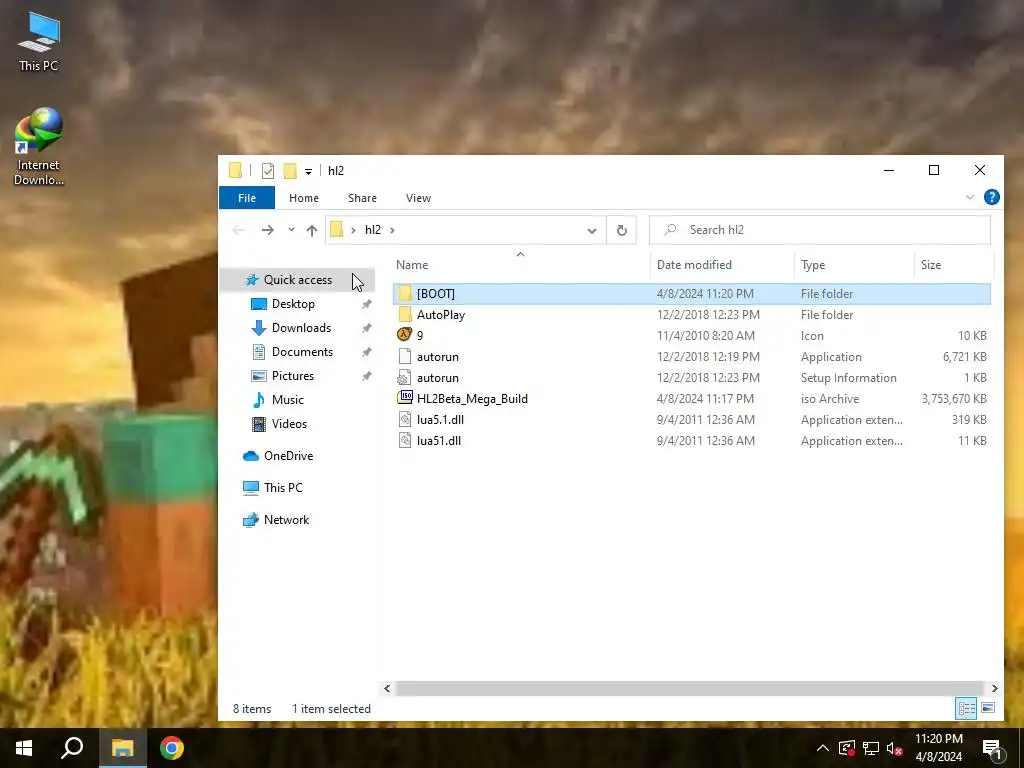1024x768 pixels.
Task: Show hidden tray icons chevron
Action: click(823, 748)
